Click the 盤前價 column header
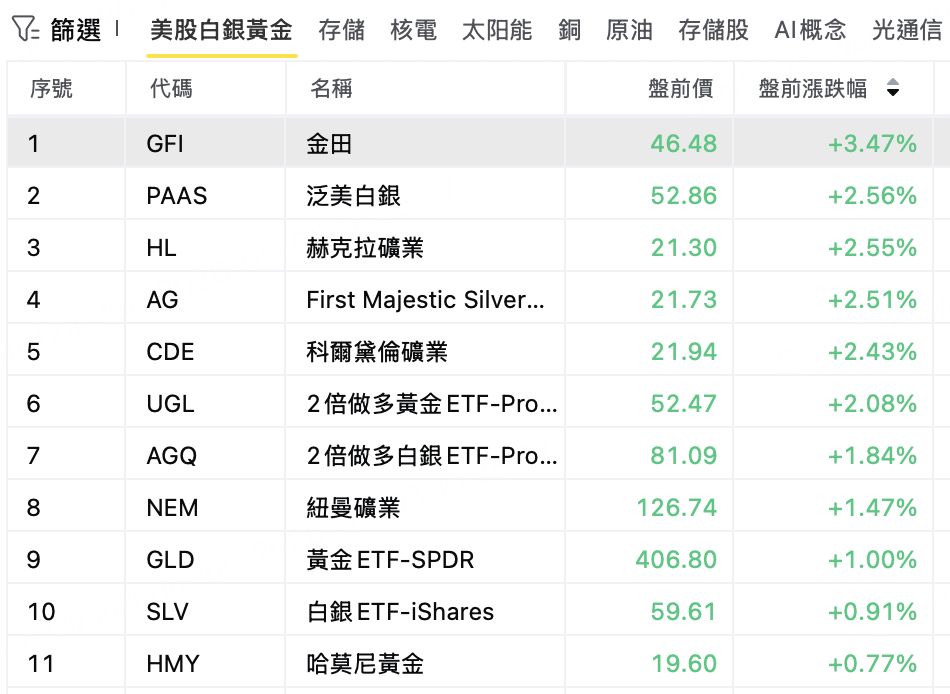 [680, 88]
